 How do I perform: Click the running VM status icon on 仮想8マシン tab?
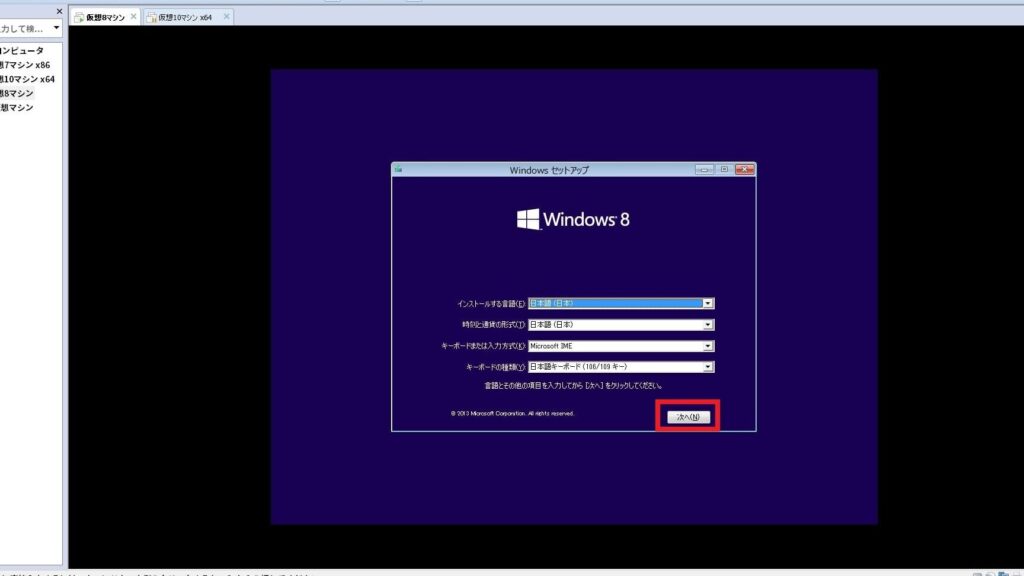tap(79, 16)
